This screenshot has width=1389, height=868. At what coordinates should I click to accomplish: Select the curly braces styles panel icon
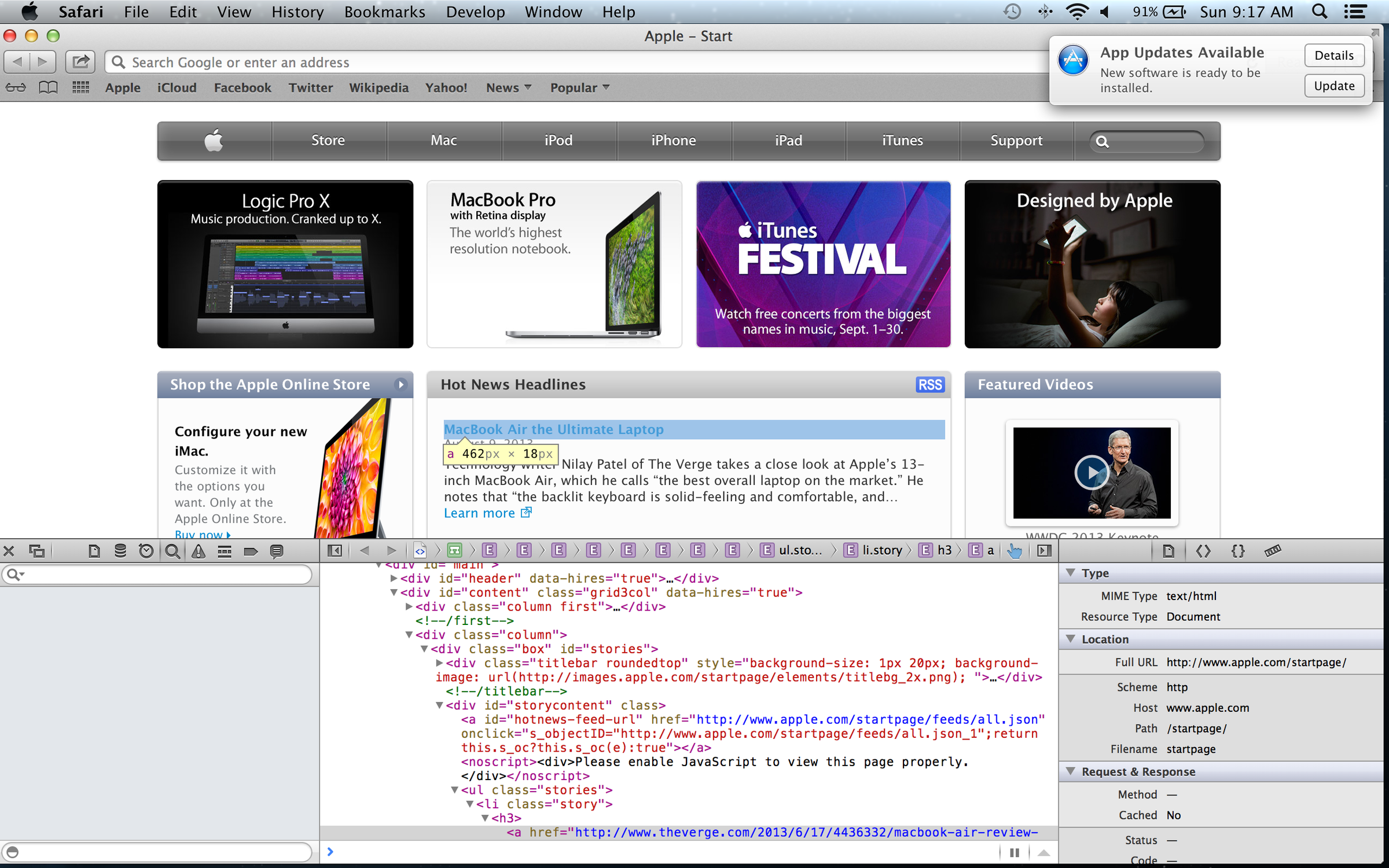tap(1238, 550)
